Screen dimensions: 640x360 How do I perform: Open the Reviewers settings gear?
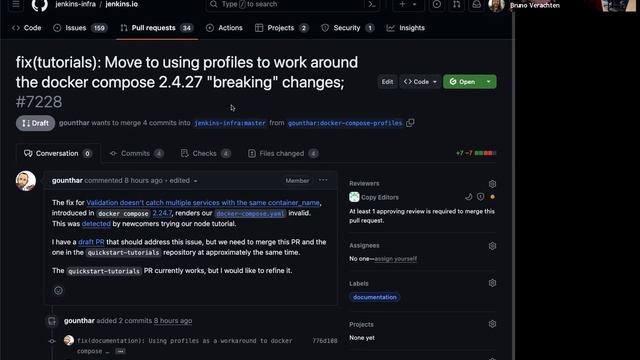[492, 184]
